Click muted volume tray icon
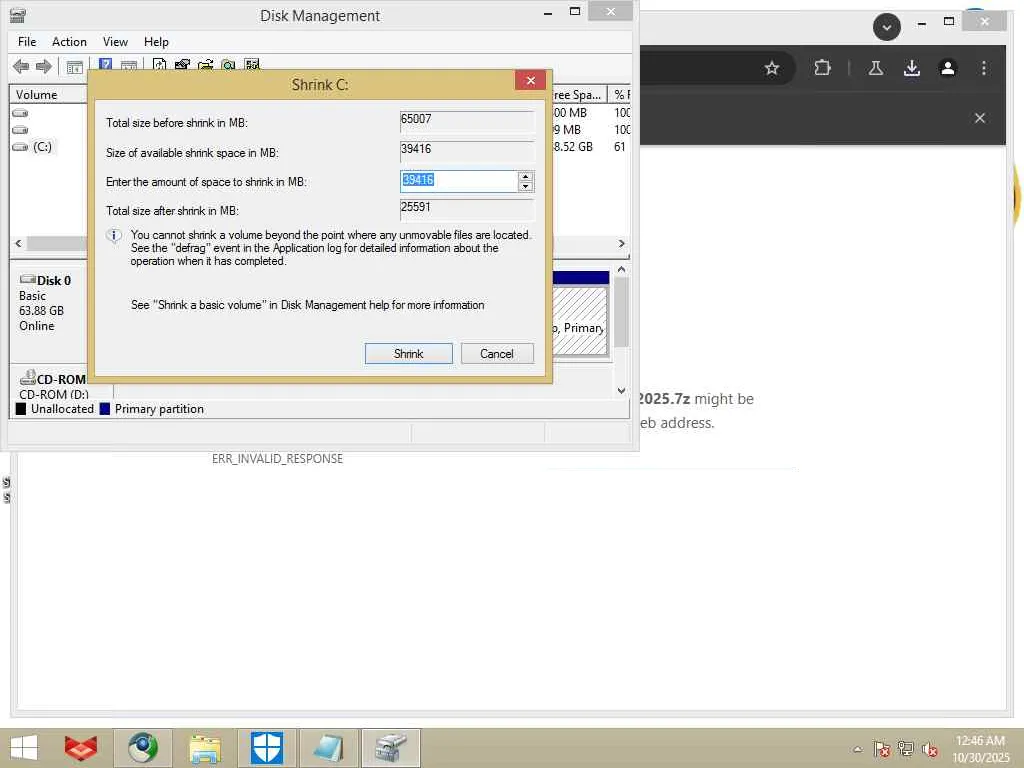This screenshot has width=1024, height=768. [930, 749]
